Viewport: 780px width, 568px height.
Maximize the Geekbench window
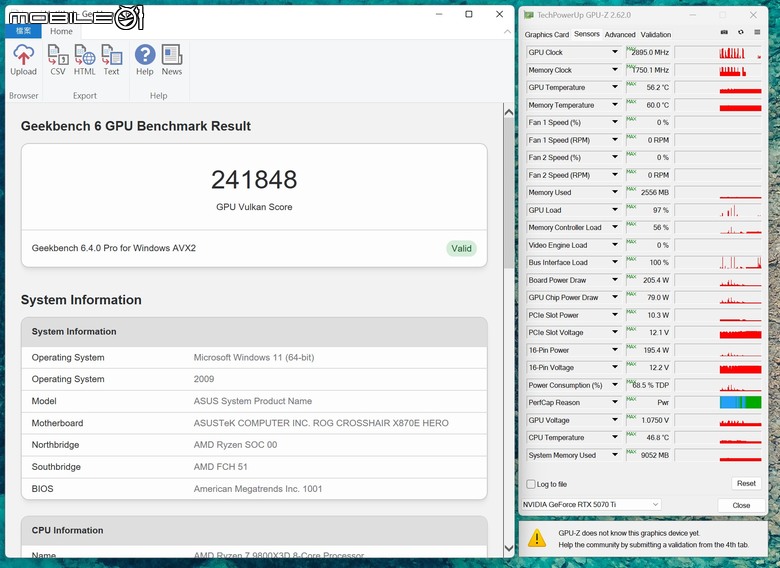469,14
